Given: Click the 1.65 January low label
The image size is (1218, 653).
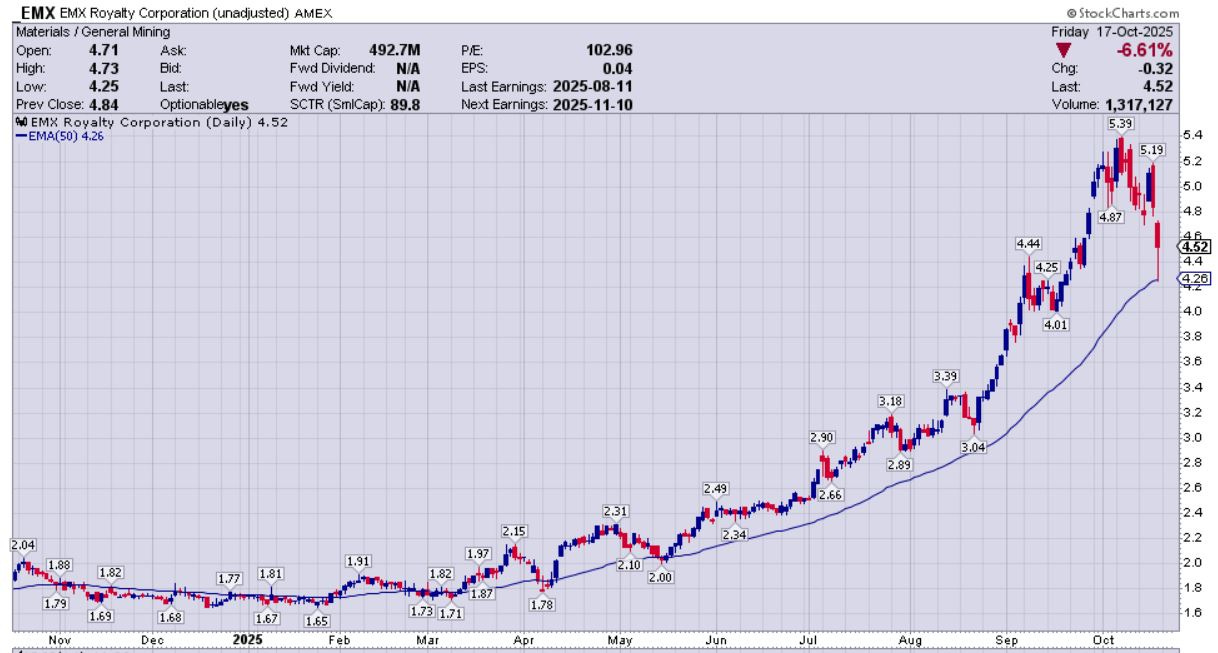Looking at the screenshot, I should (x=317, y=621).
